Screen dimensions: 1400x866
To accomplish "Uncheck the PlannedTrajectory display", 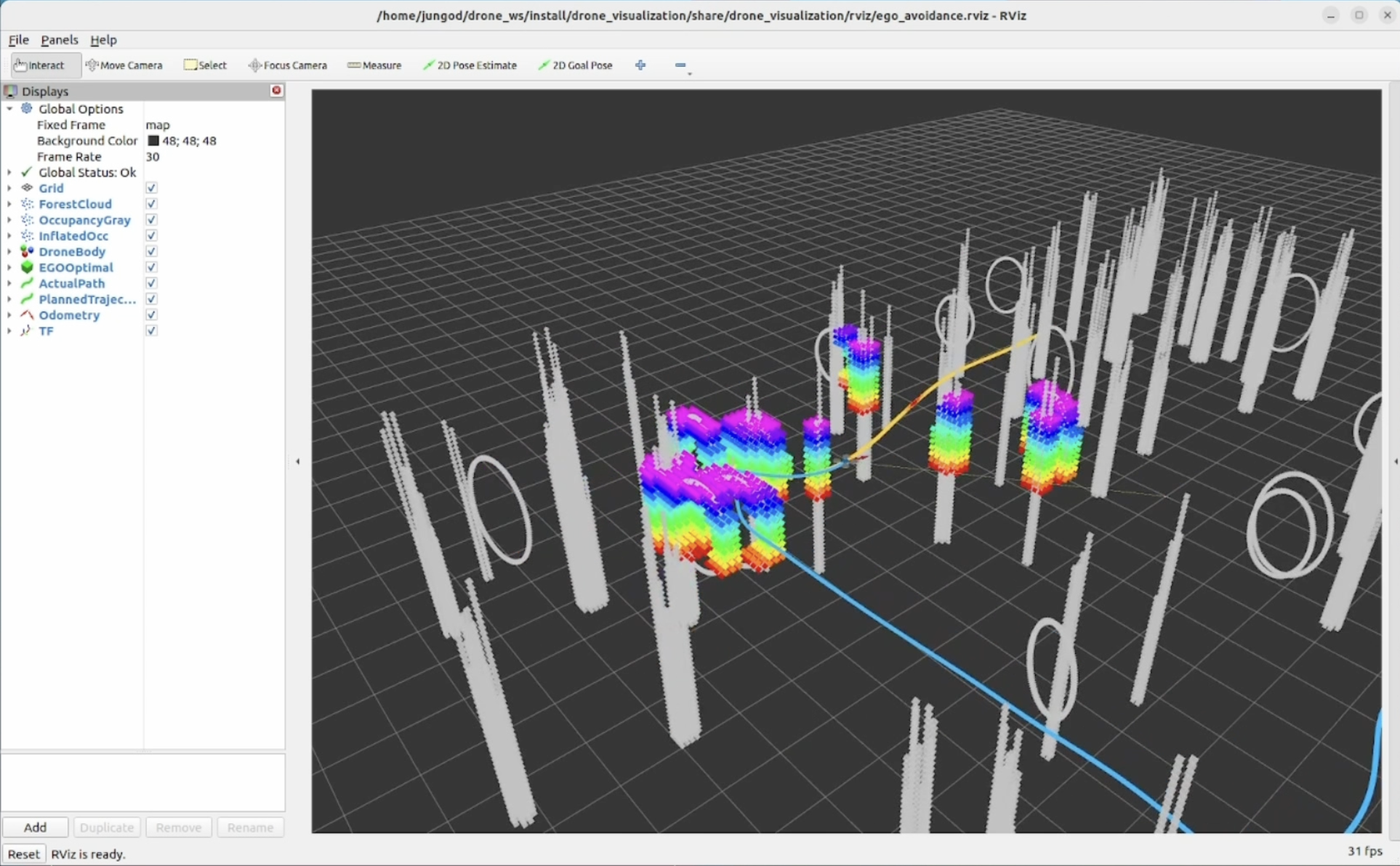I will (x=151, y=299).
